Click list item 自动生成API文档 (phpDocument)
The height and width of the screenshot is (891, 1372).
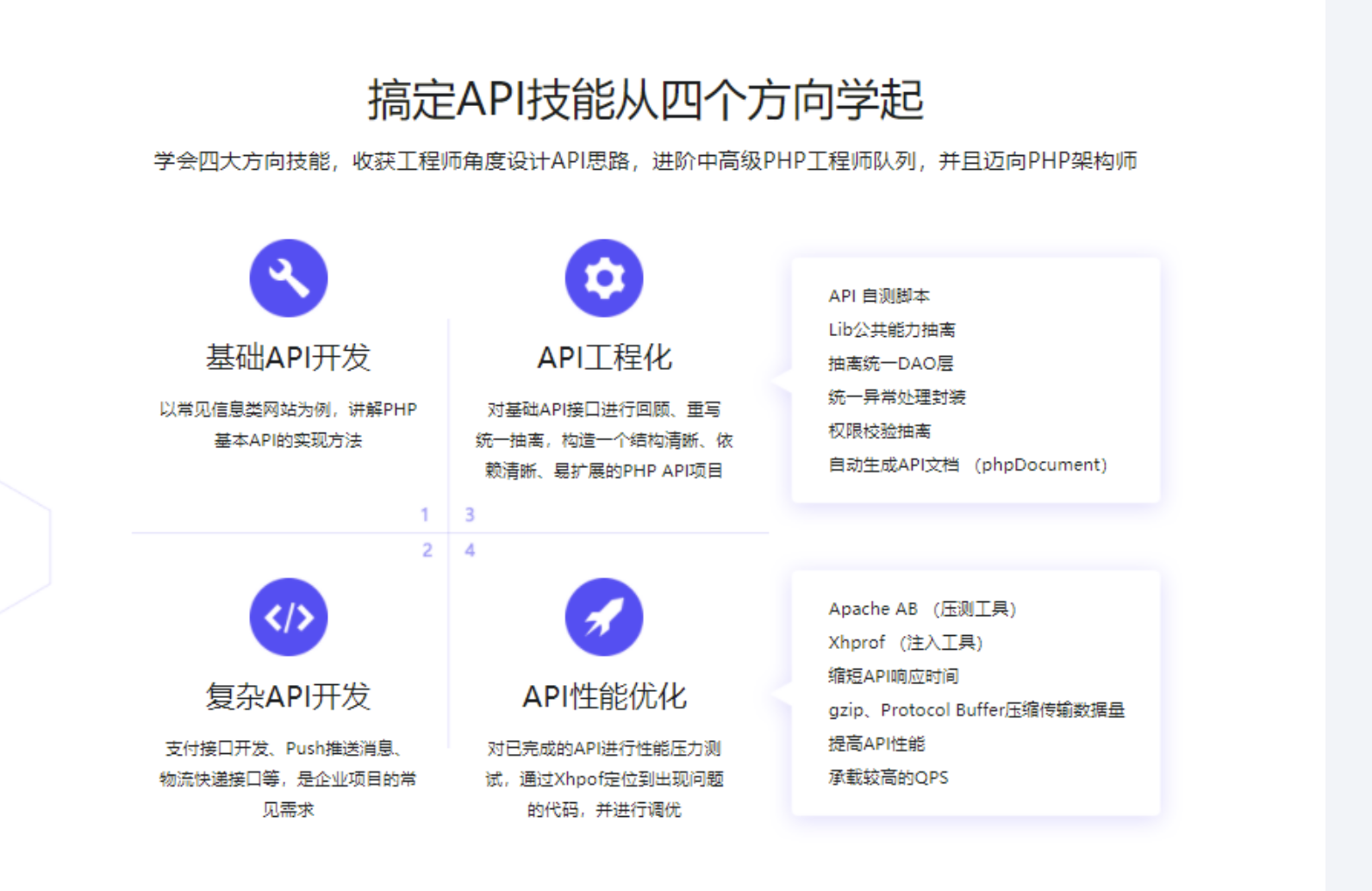[968, 464]
